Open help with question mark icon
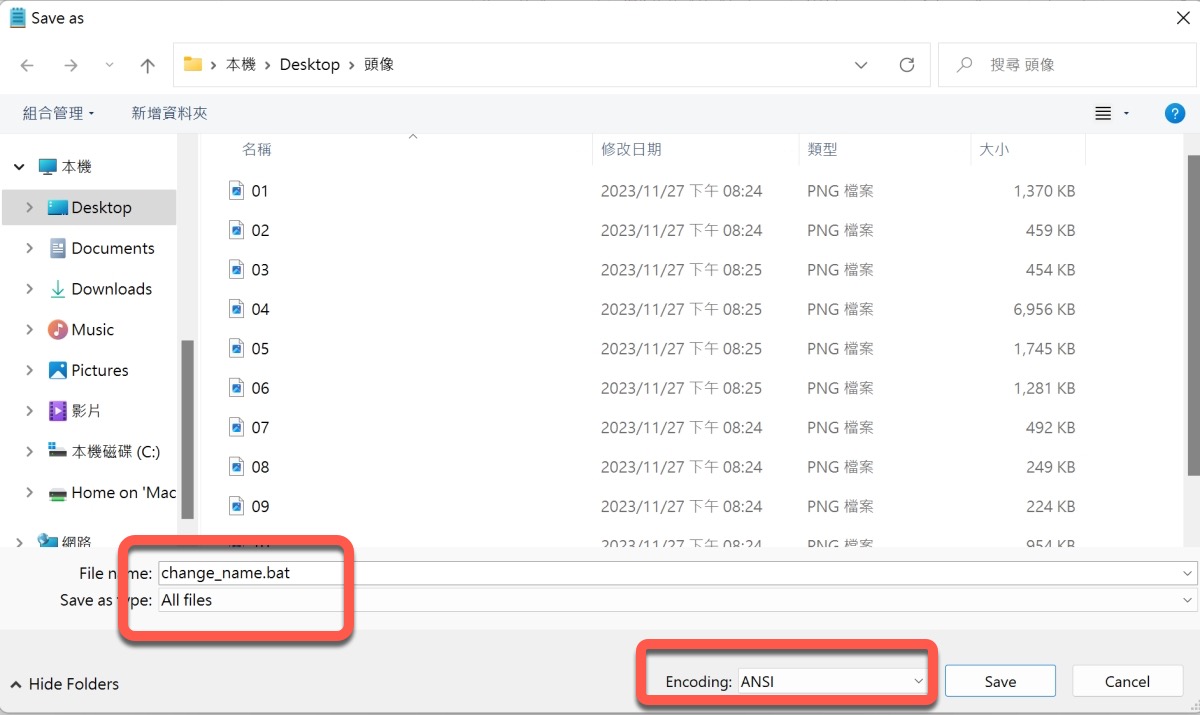 1175,113
